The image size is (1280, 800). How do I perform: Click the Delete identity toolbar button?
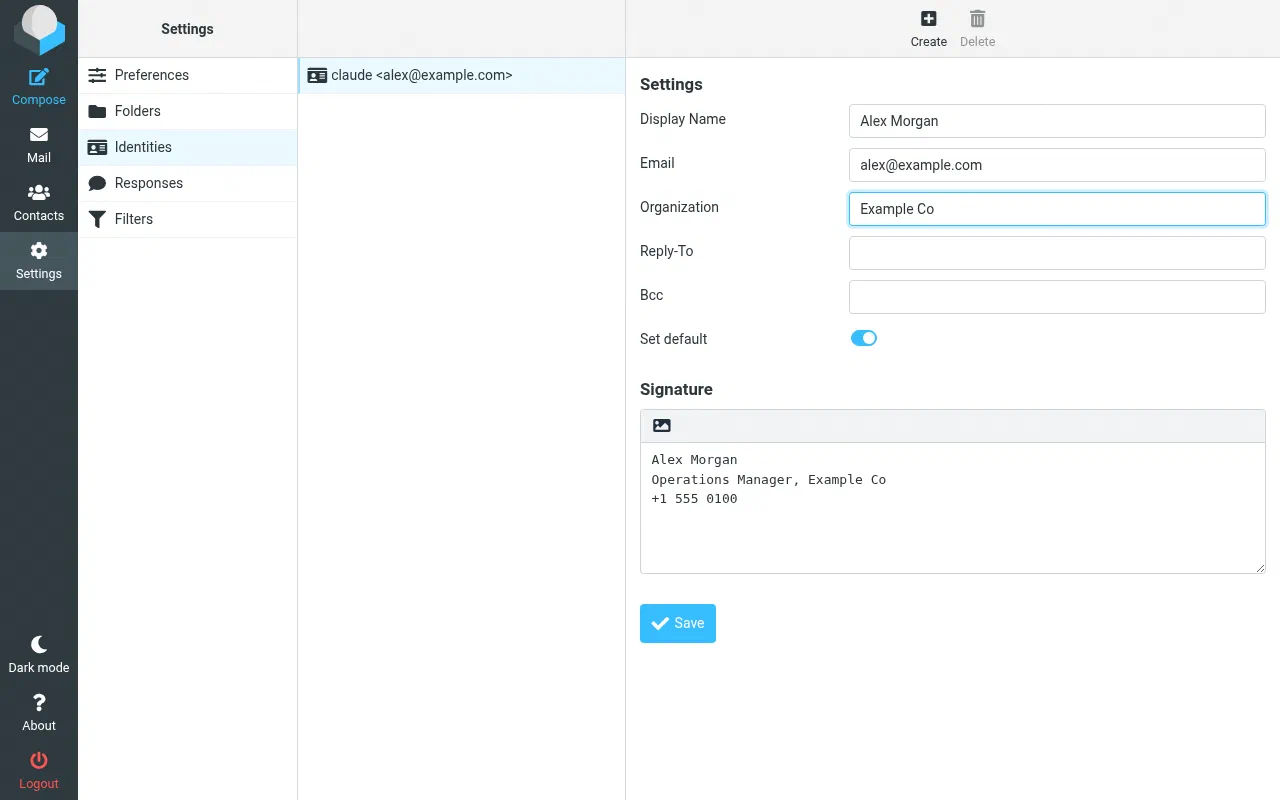tap(977, 29)
